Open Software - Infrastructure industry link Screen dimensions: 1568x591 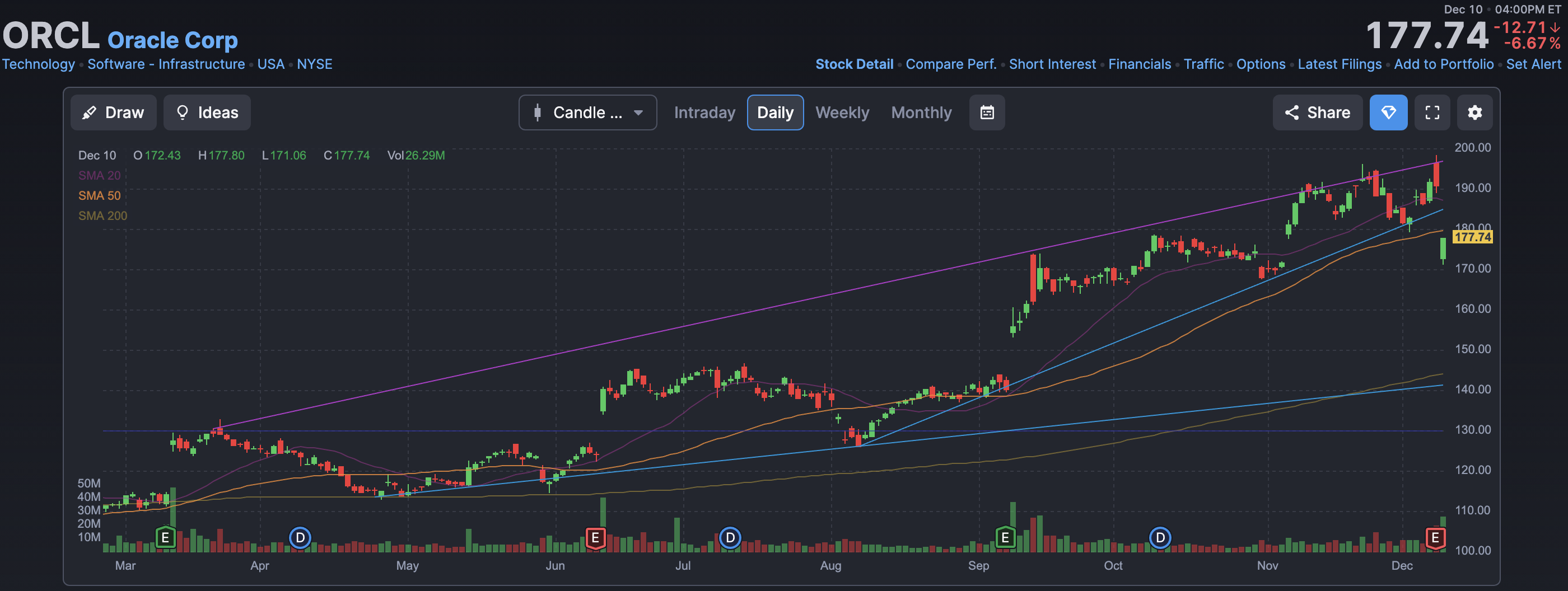(x=166, y=64)
